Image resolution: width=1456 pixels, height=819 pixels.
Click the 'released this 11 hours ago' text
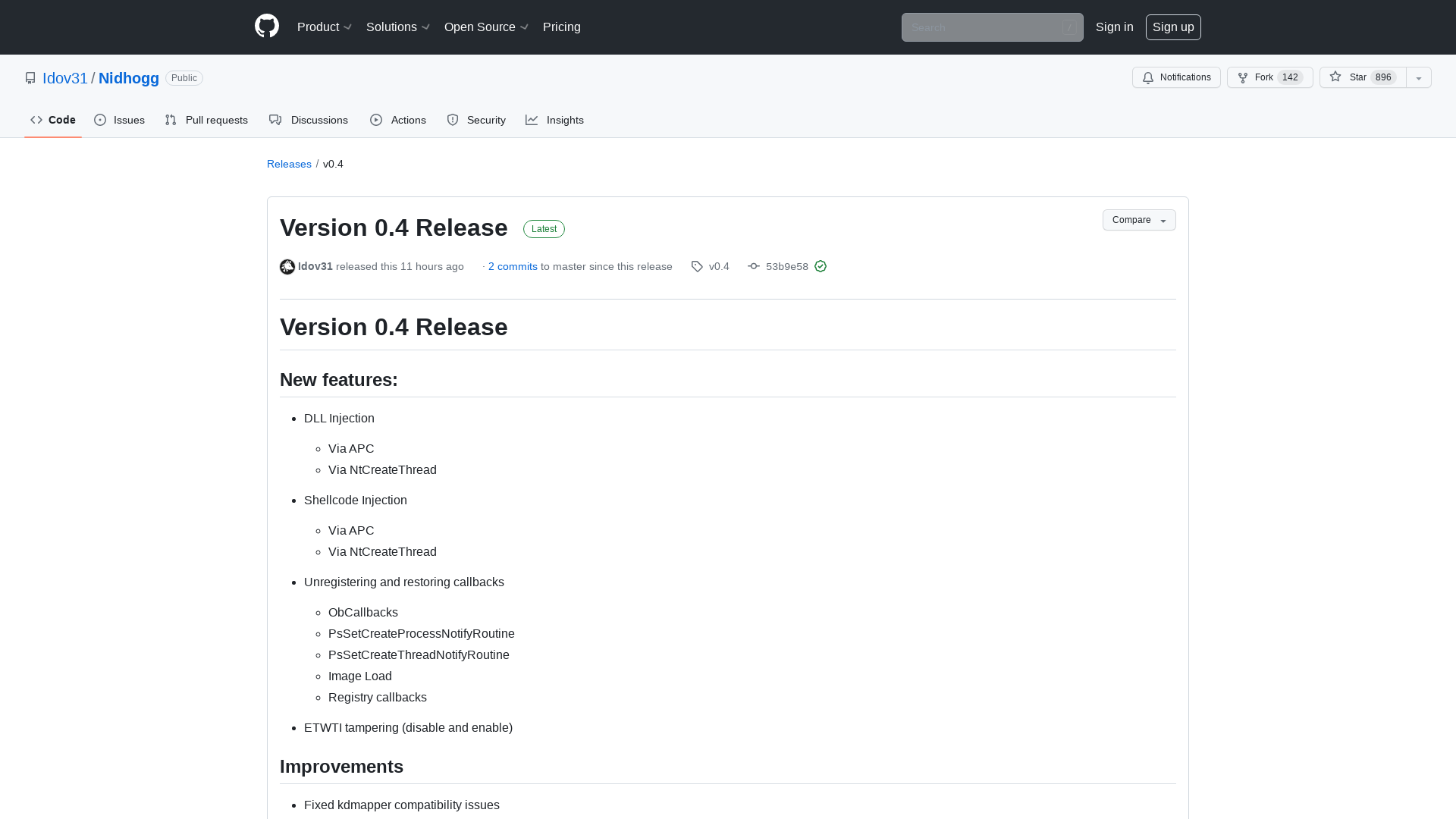pyautogui.click(x=400, y=266)
